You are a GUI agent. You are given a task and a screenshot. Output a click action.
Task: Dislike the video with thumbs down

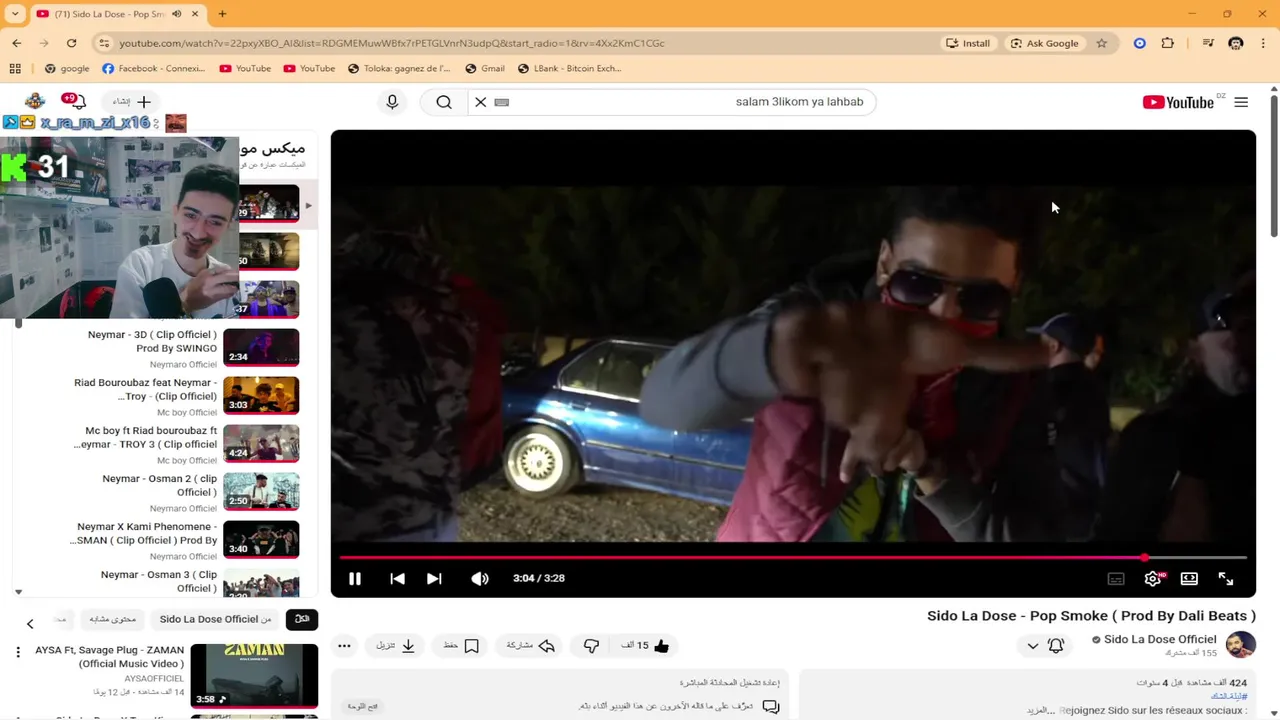pyautogui.click(x=591, y=646)
